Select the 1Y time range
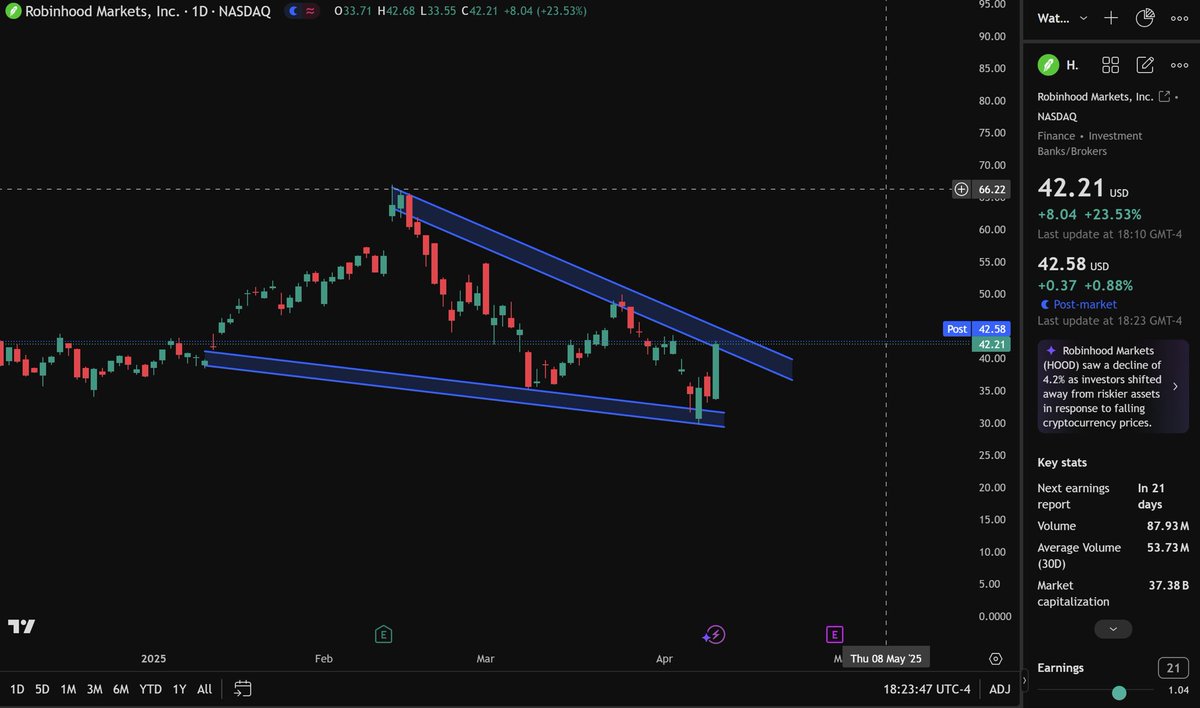 click(x=179, y=689)
